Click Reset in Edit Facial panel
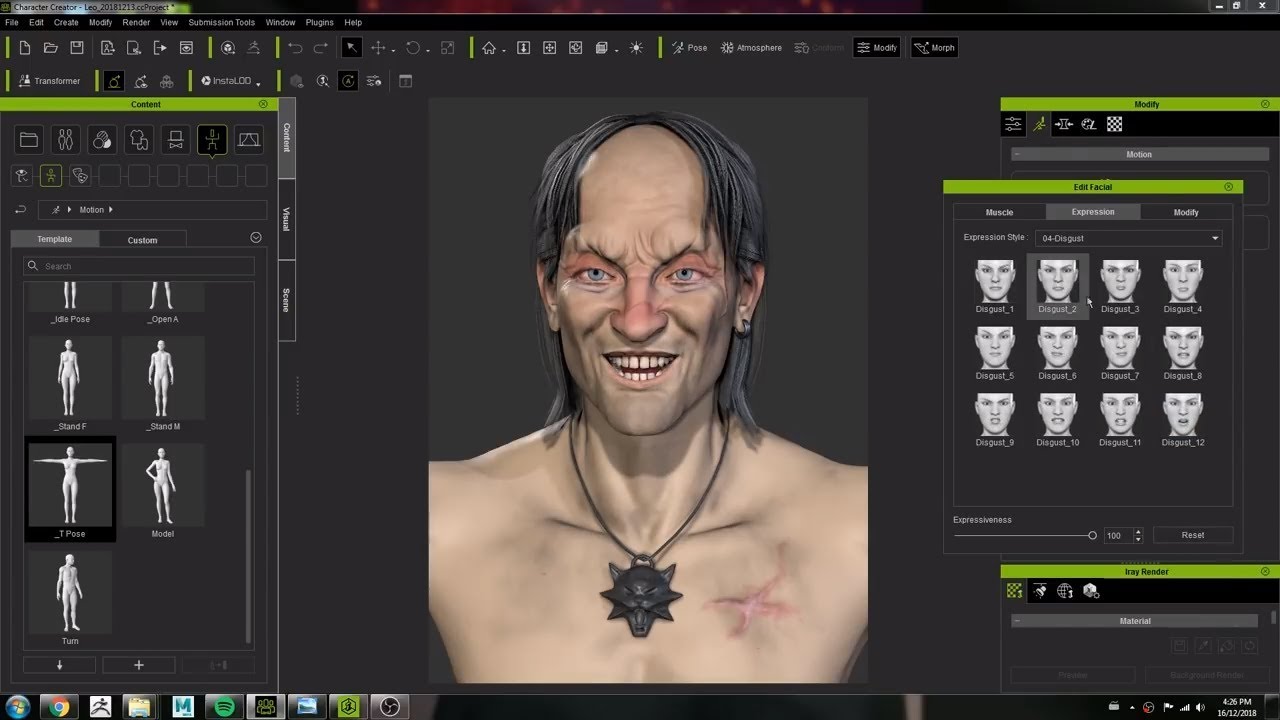 click(1193, 535)
